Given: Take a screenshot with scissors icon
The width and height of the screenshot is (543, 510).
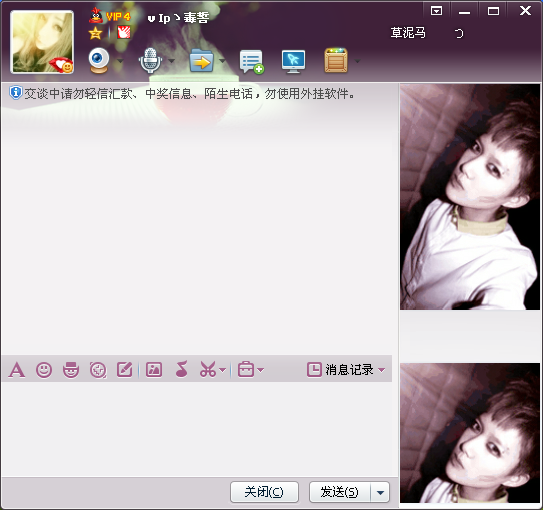Looking at the screenshot, I should pyautogui.click(x=208, y=369).
